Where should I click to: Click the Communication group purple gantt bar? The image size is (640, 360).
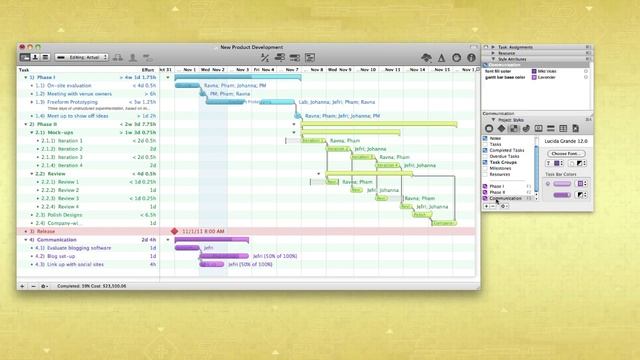click(211, 240)
